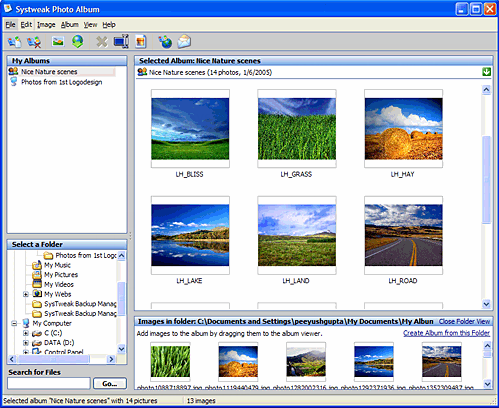Expand the My Webs folder node
This screenshot has height=408, width=499.
click(x=26, y=294)
